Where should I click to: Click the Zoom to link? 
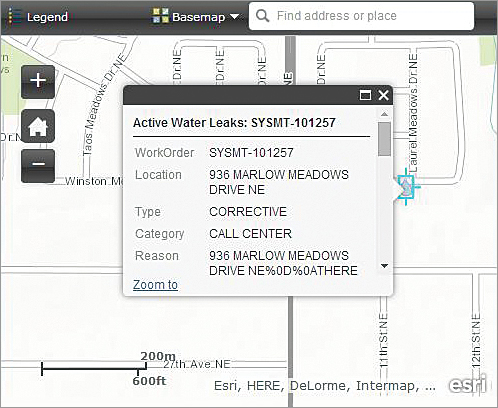pyautogui.click(x=155, y=285)
